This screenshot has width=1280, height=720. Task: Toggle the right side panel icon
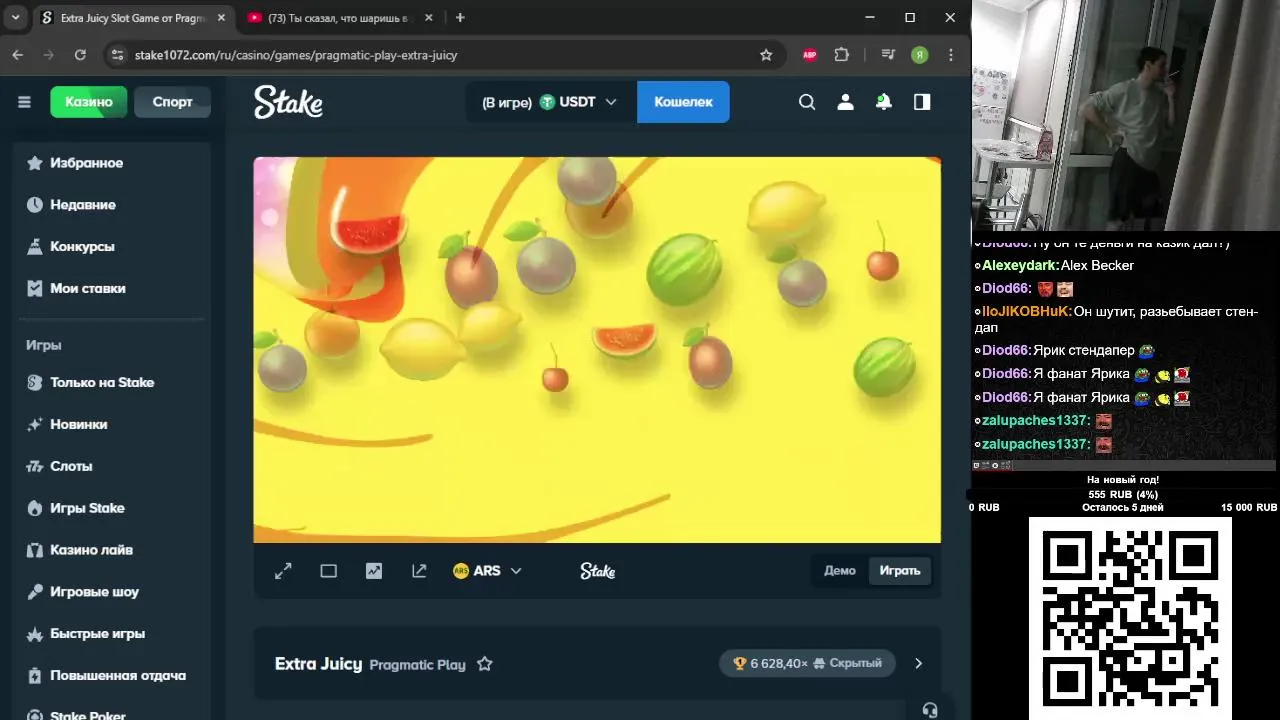tap(922, 102)
